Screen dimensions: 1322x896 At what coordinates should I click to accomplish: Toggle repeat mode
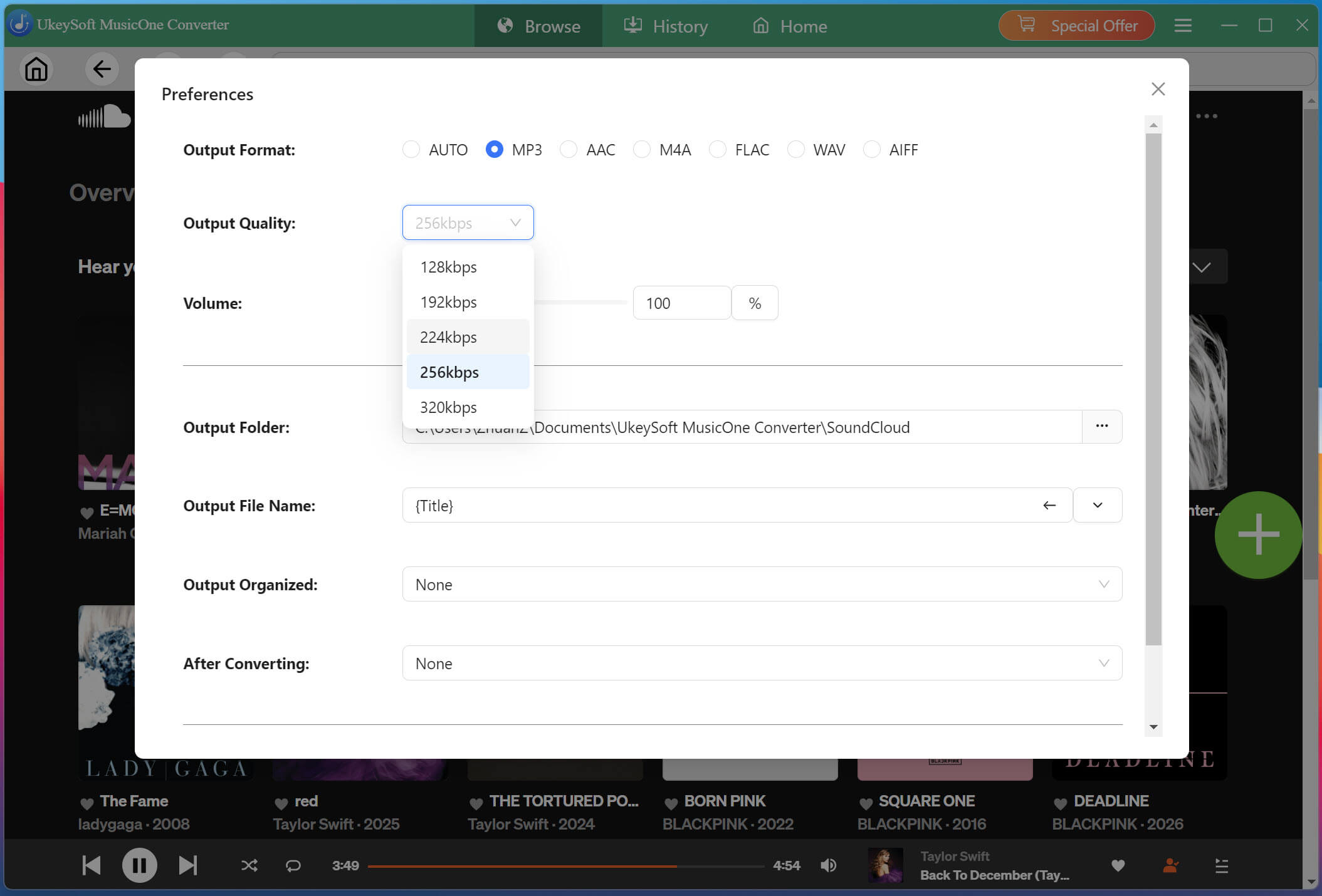(x=293, y=865)
